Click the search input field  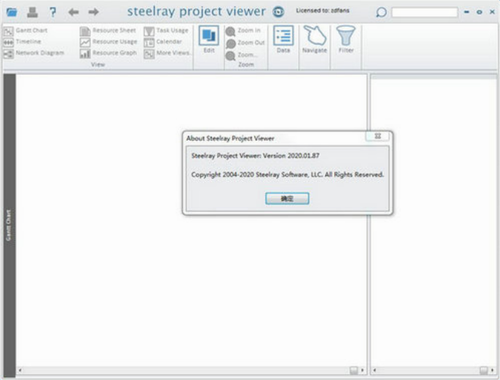pos(424,12)
